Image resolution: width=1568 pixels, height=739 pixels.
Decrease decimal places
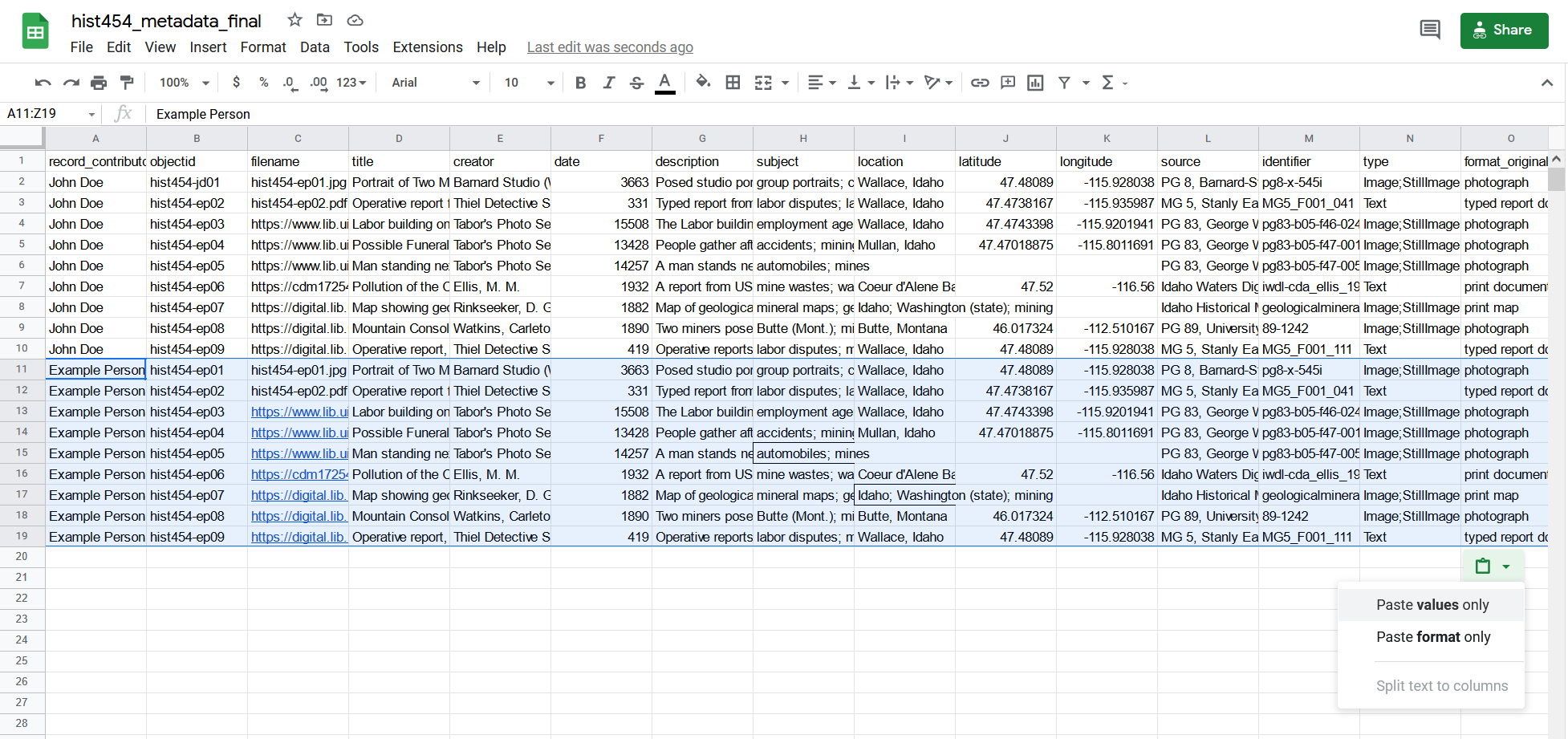[290, 83]
